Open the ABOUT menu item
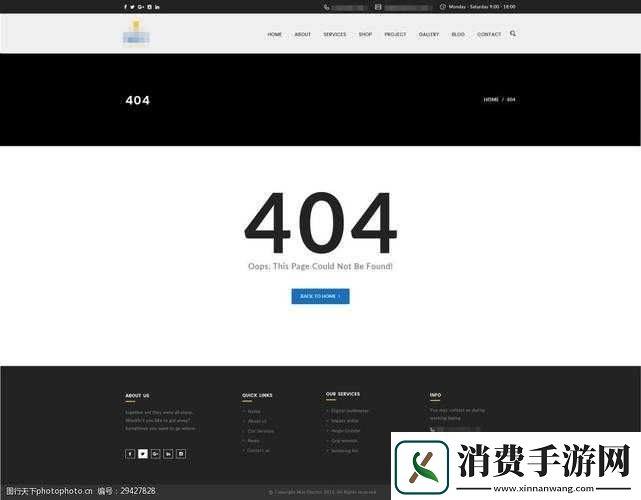This screenshot has width=641, height=500. [x=303, y=34]
